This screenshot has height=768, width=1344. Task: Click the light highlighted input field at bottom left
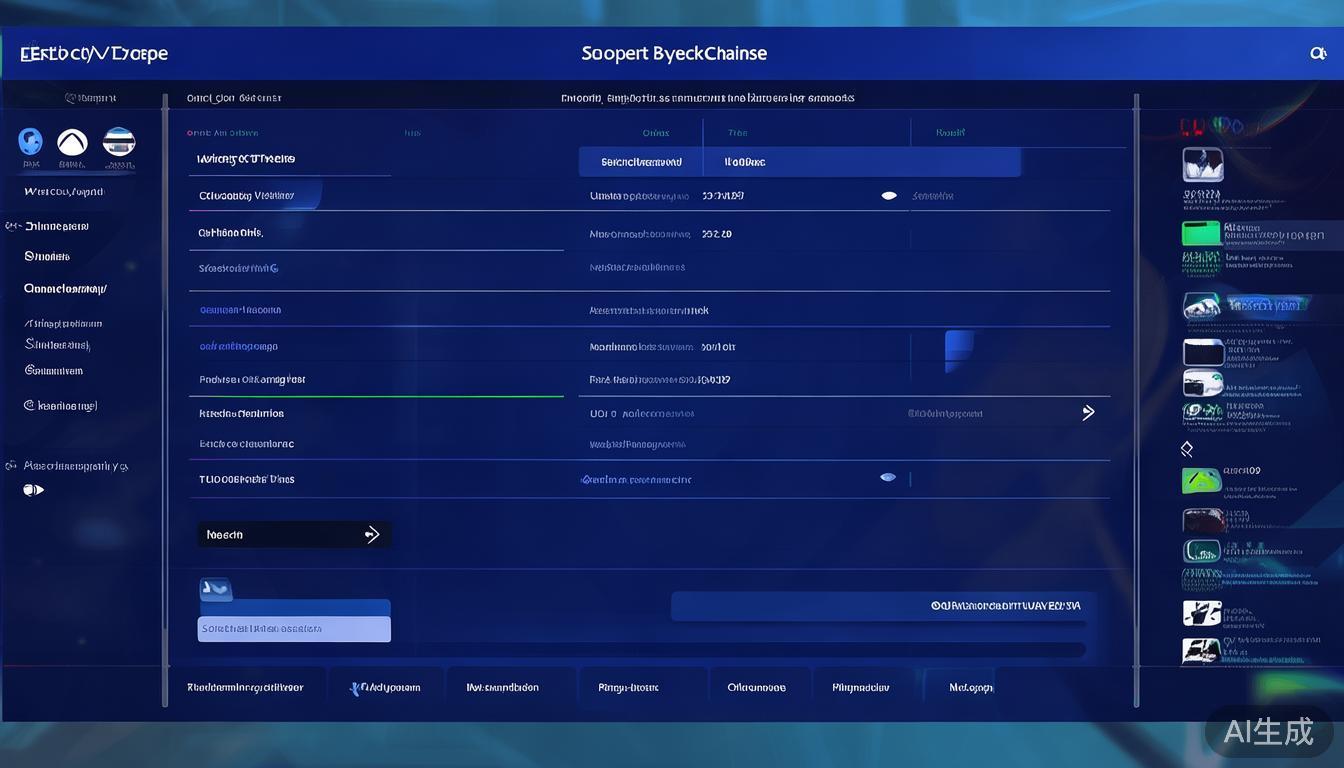294,629
